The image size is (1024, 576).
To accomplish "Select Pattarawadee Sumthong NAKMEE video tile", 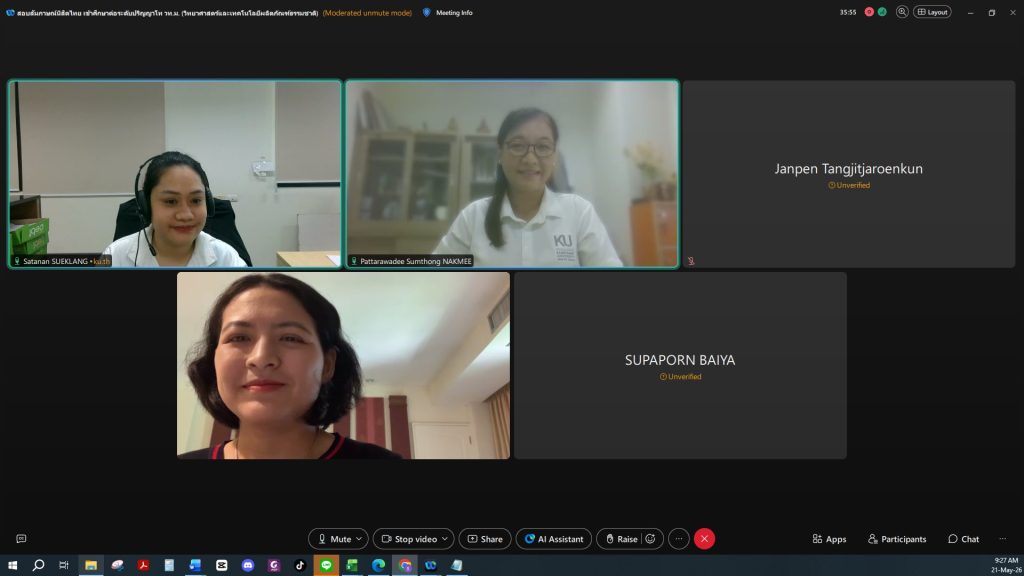I will pos(512,174).
